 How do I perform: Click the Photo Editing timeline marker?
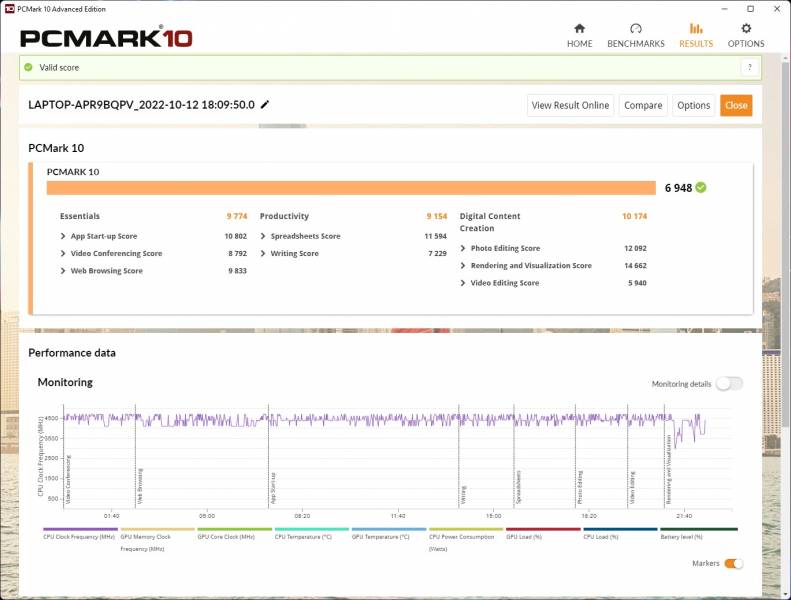click(x=580, y=487)
